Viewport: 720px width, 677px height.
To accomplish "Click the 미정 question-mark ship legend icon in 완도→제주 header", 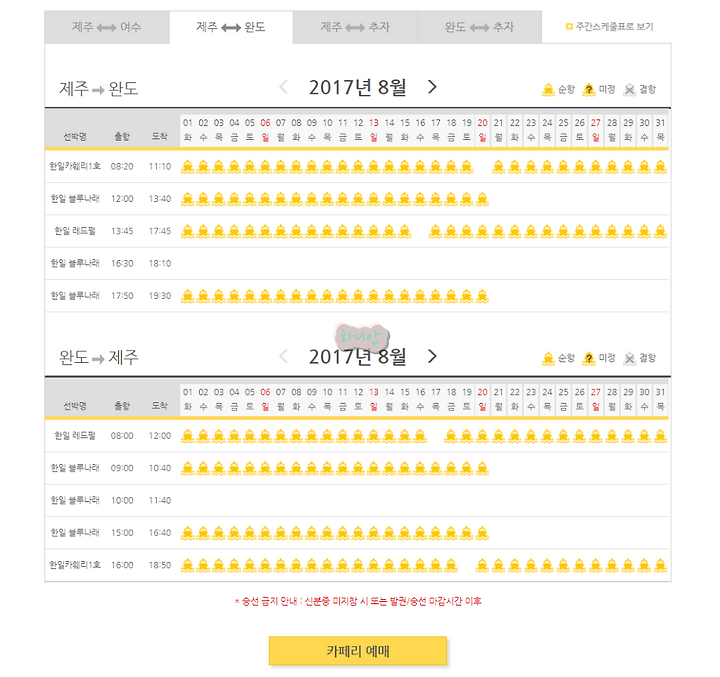I will pyautogui.click(x=589, y=358).
